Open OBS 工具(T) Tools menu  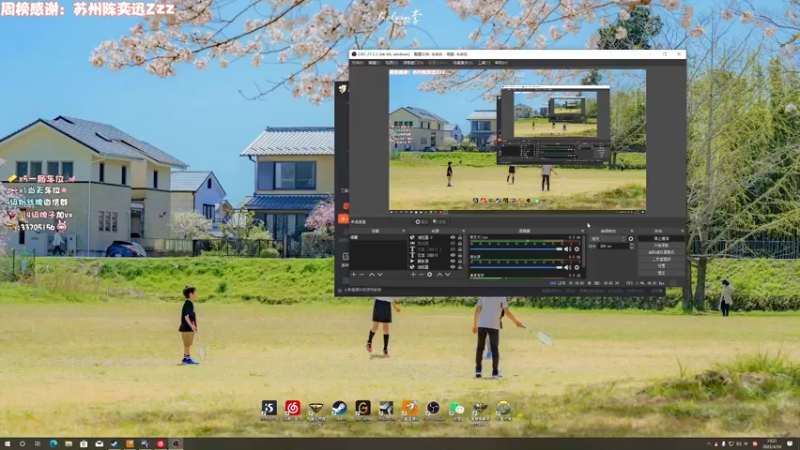[484, 63]
